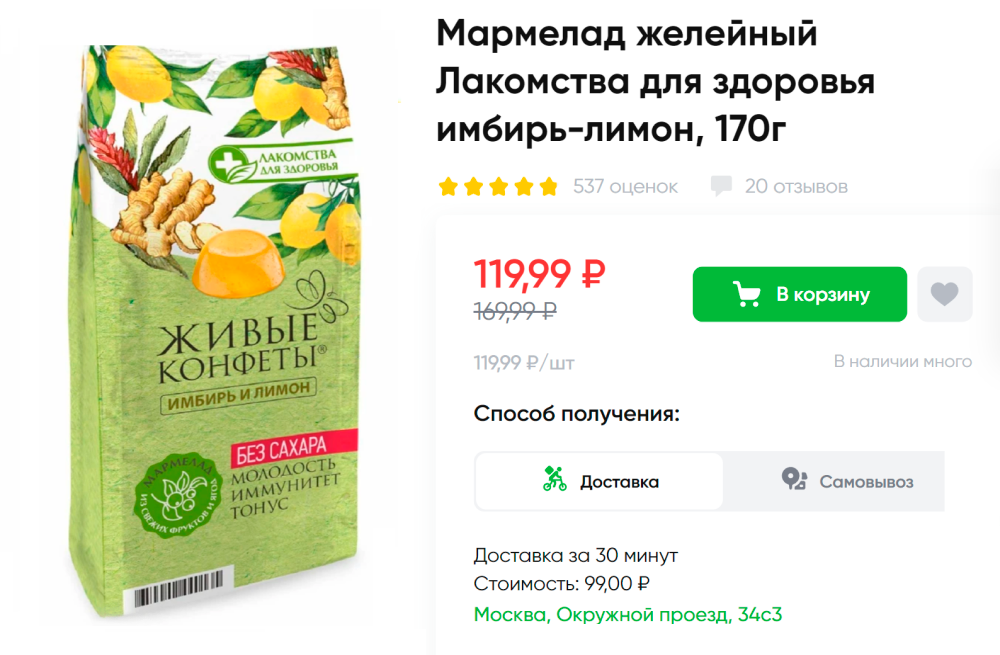Add item with В корзину button
This screenshot has width=1000, height=655.
coord(800,294)
